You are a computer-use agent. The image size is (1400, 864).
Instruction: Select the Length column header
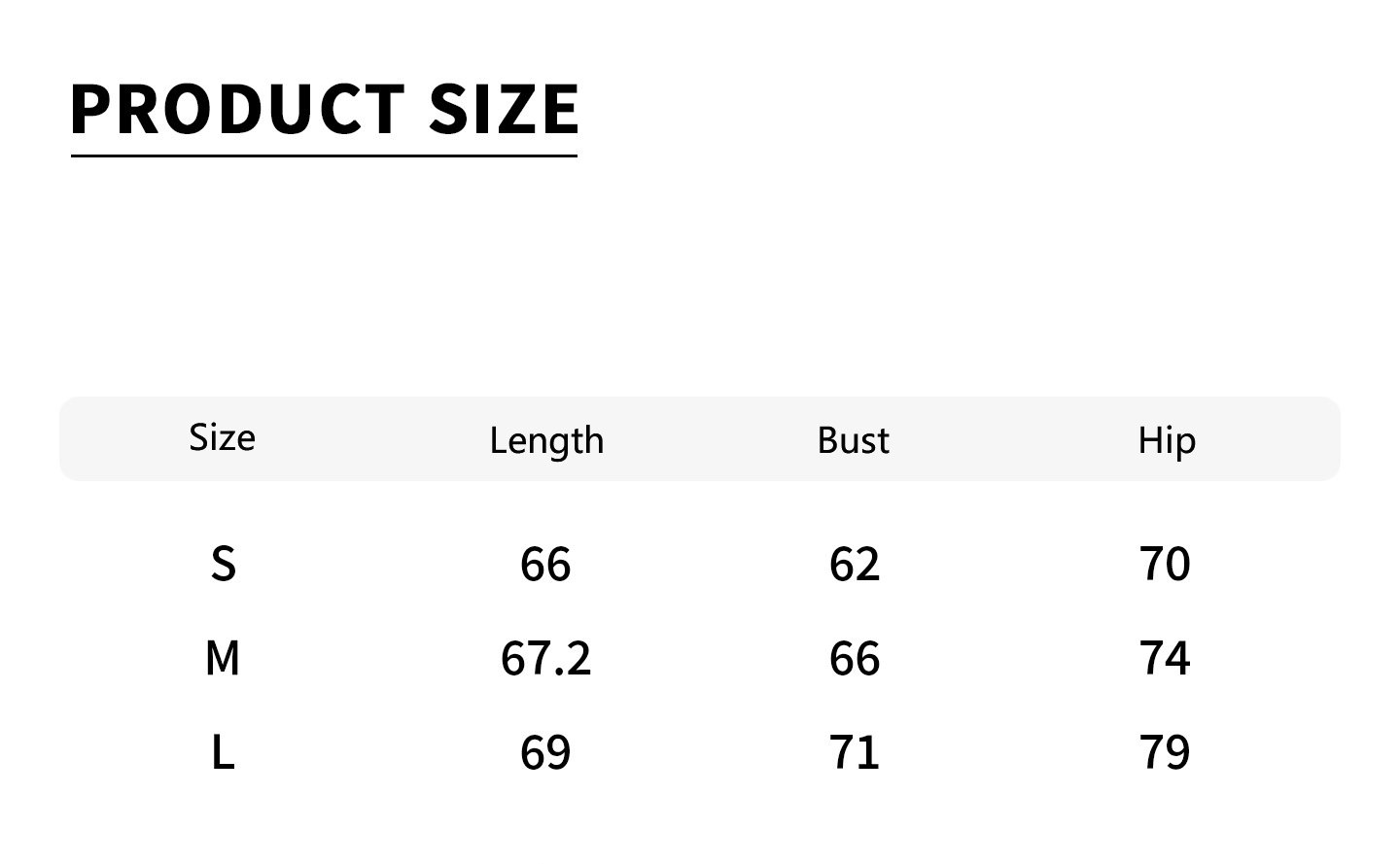(546, 440)
